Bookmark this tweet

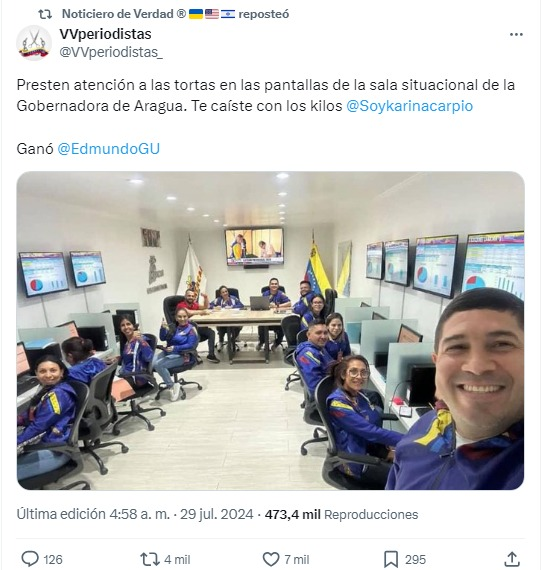(x=391, y=559)
